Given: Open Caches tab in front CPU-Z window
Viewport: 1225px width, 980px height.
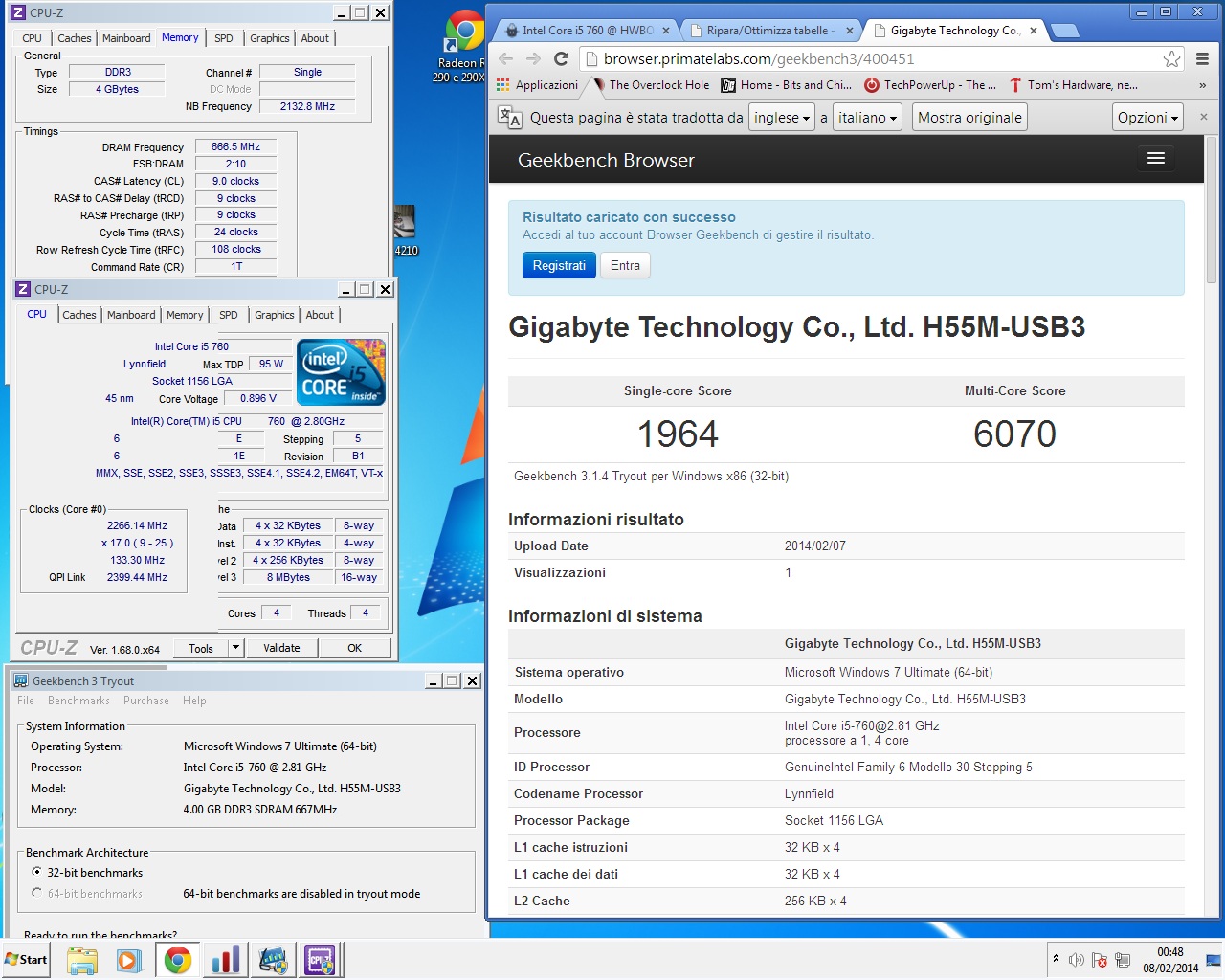Looking at the screenshot, I should [x=79, y=315].
